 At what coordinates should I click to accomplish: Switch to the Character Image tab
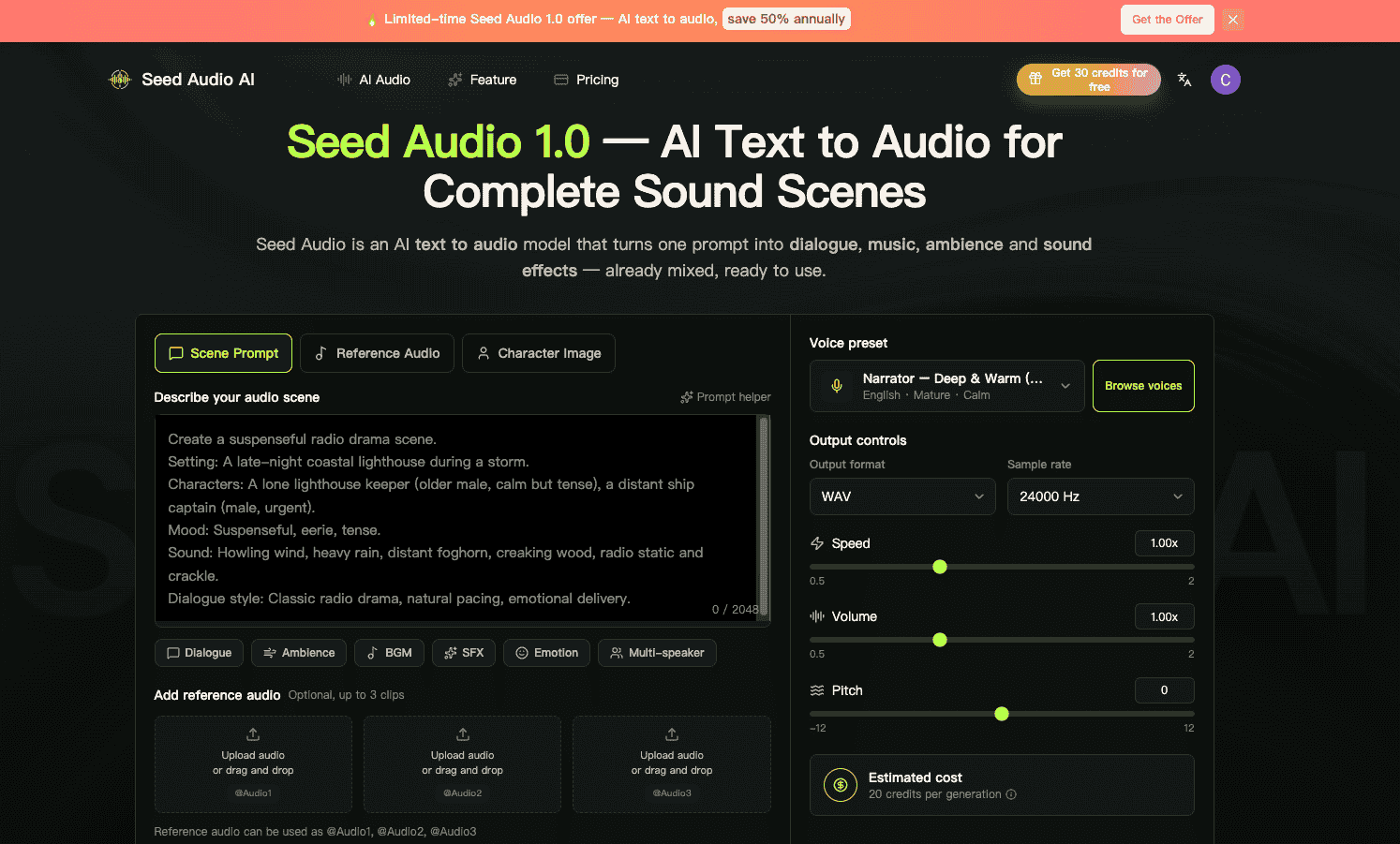click(539, 353)
